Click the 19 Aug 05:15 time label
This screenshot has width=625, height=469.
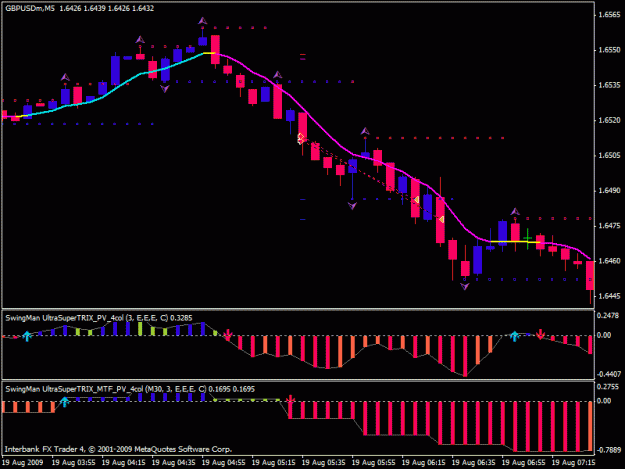(x=273, y=463)
